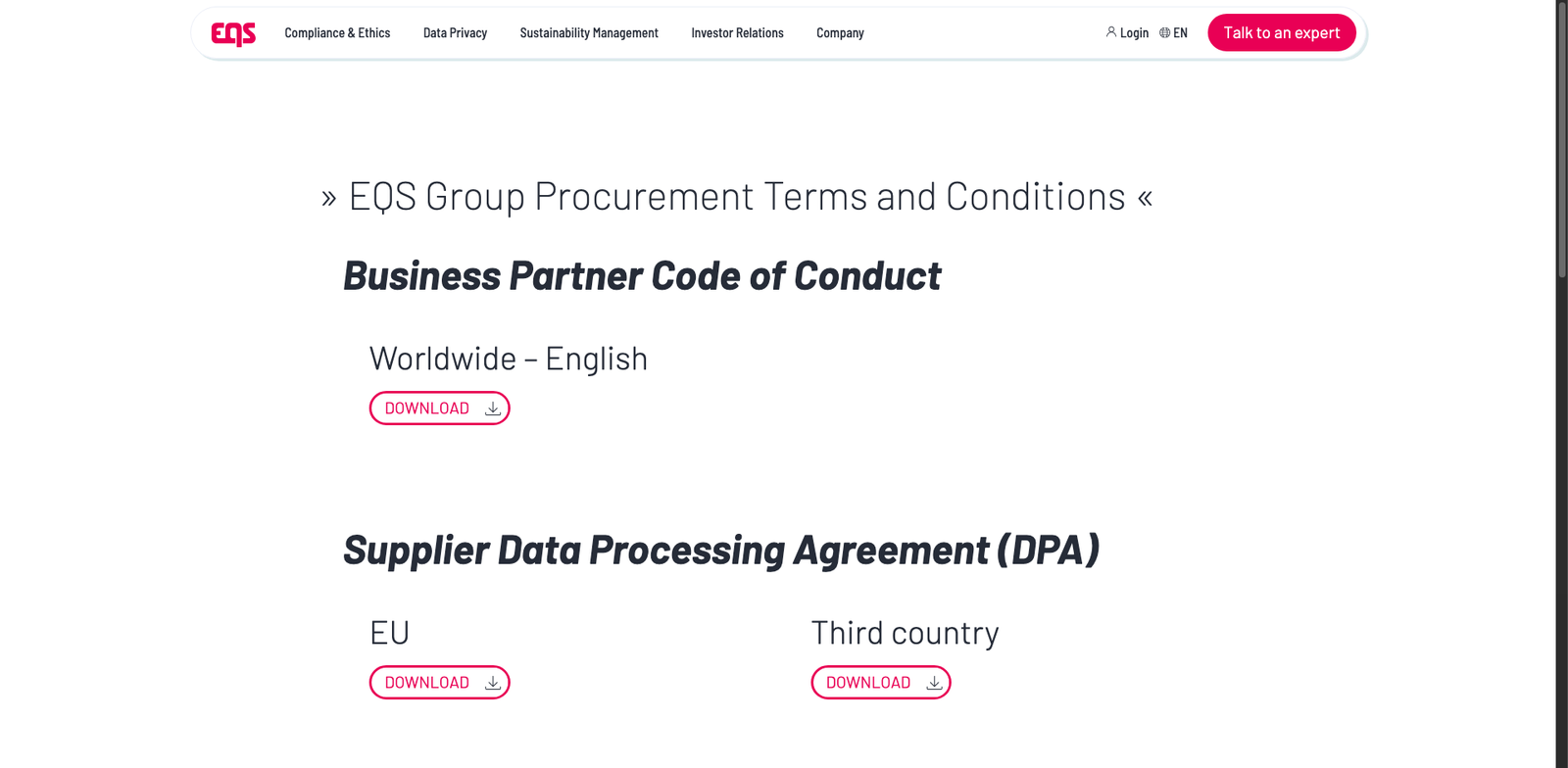This screenshot has width=1568, height=768.
Task: Download the Third country DPA
Action: [x=880, y=683]
